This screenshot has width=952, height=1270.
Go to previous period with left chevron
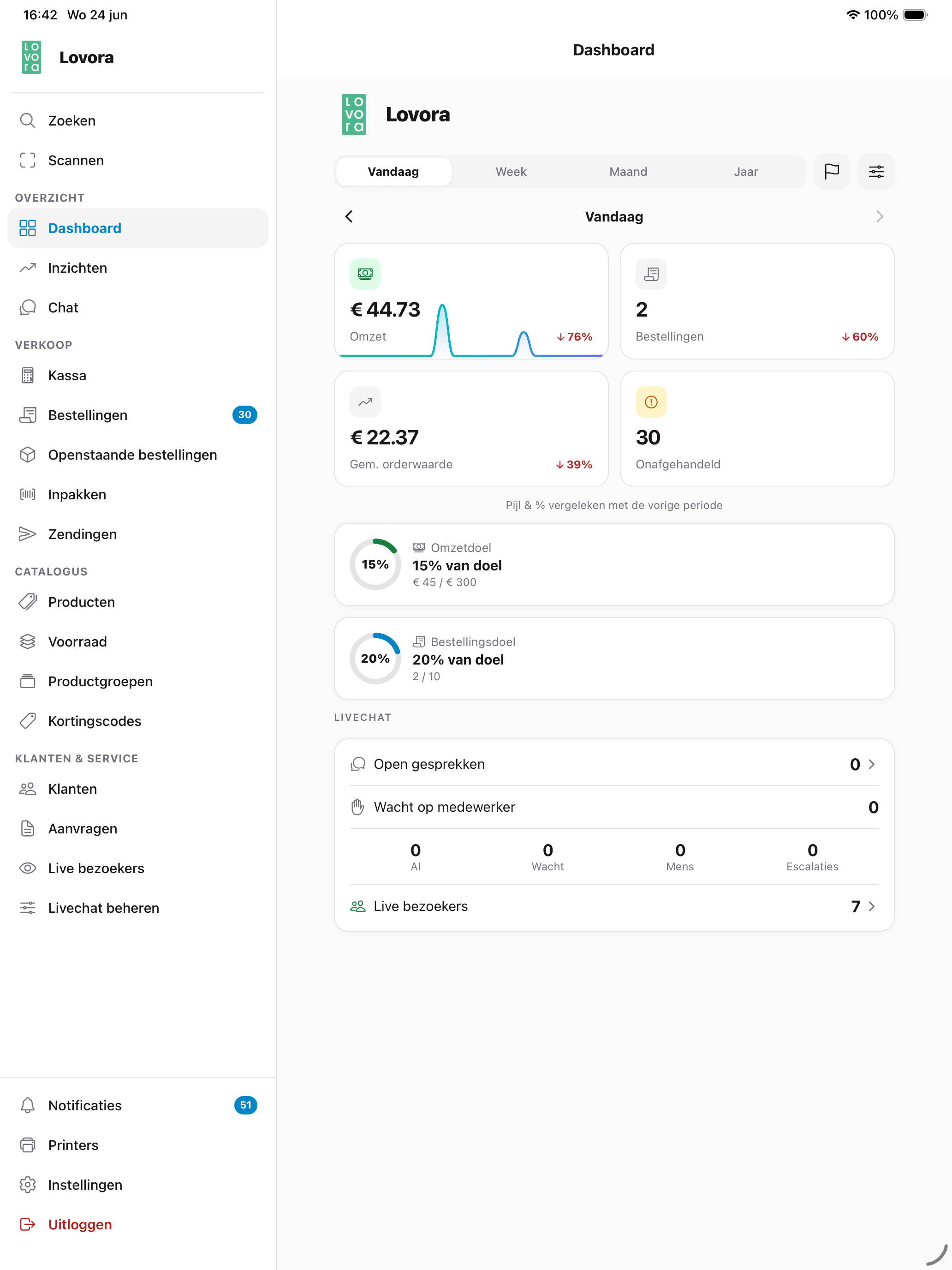pos(349,216)
